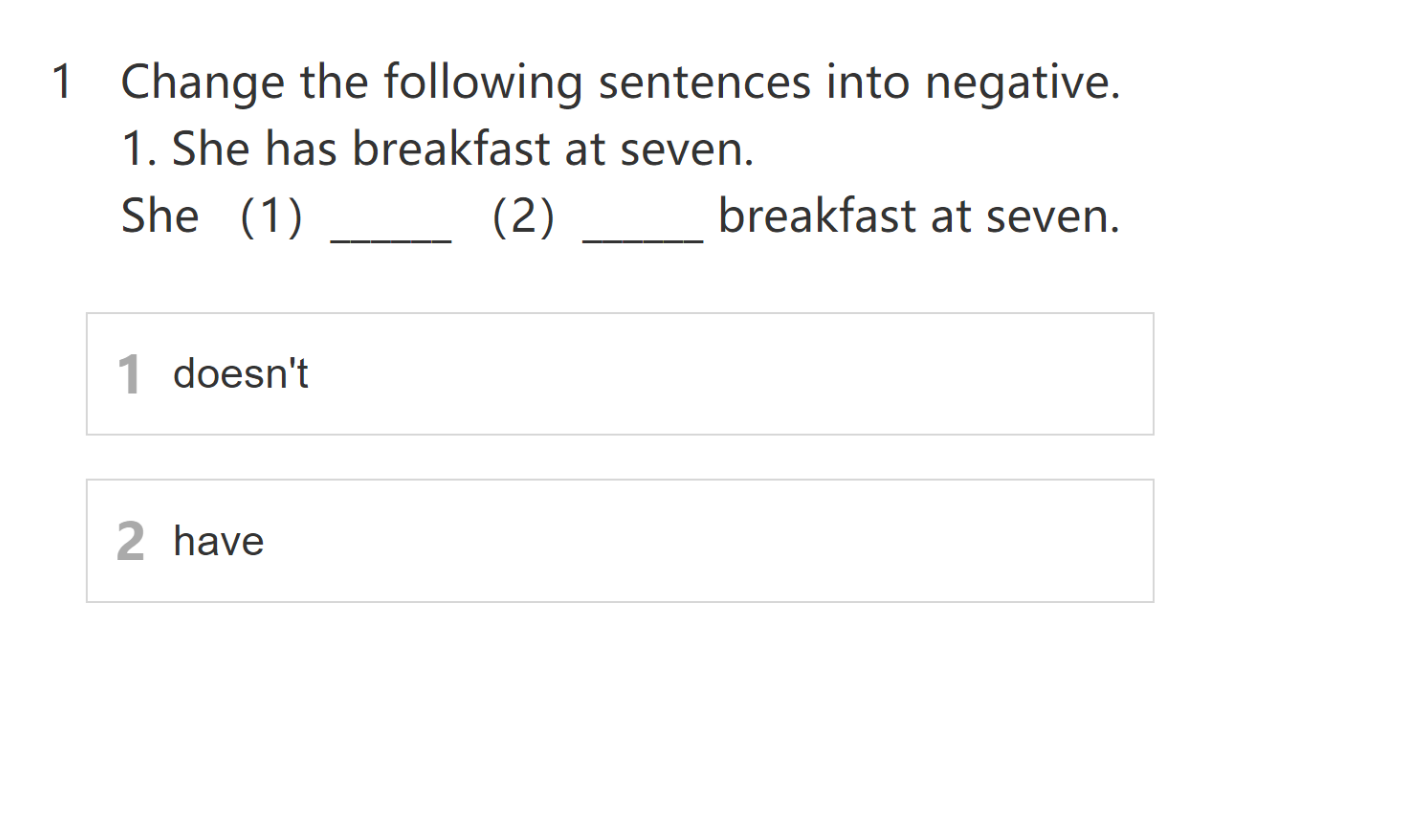Click the gray number 2 label in answer box
Screen dimensions: 1416x822
point(130,542)
